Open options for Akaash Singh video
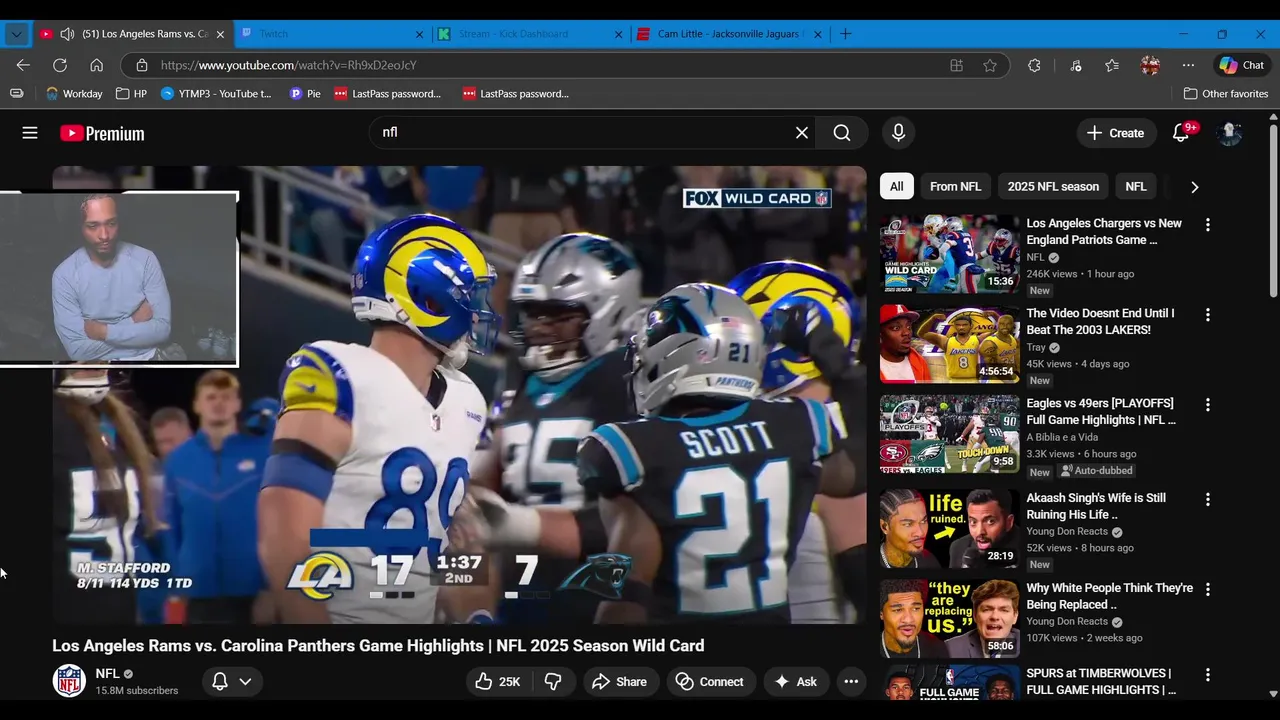The image size is (1280, 720). point(1208,499)
